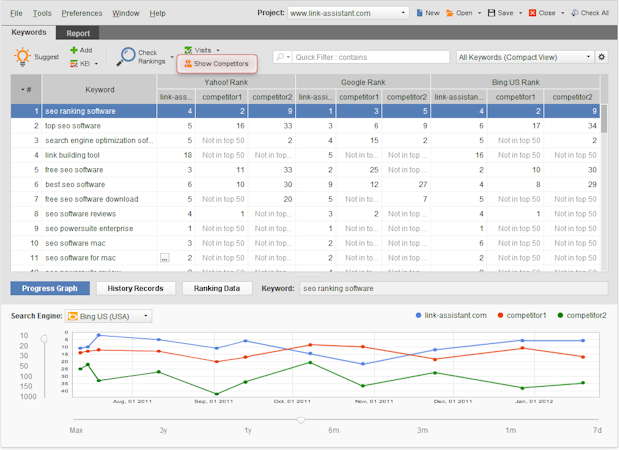The width and height of the screenshot is (619, 450).
Task: Select the best seo software keyword
Action: pos(75,185)
